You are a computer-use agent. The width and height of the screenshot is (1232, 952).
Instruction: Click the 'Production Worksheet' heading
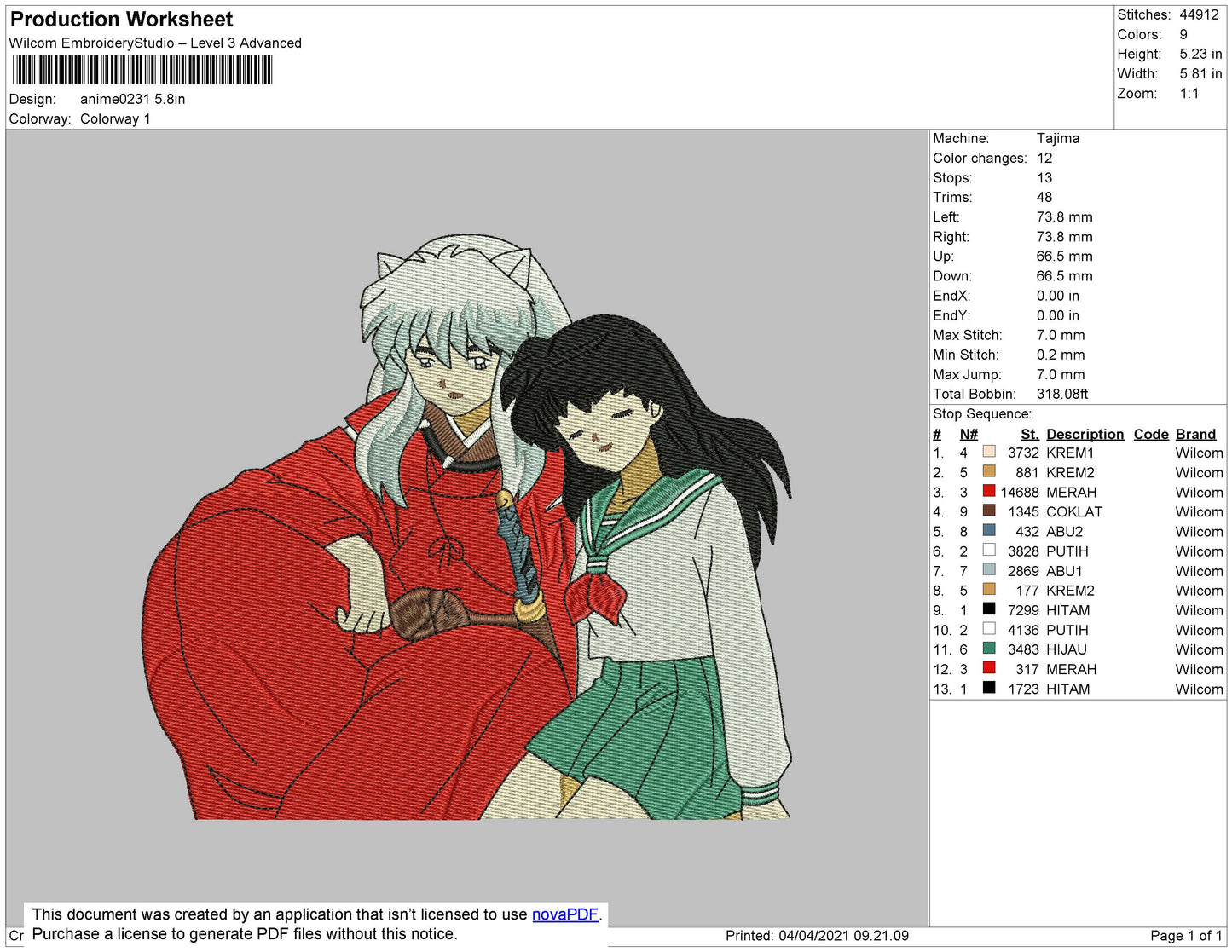(122, 20)
